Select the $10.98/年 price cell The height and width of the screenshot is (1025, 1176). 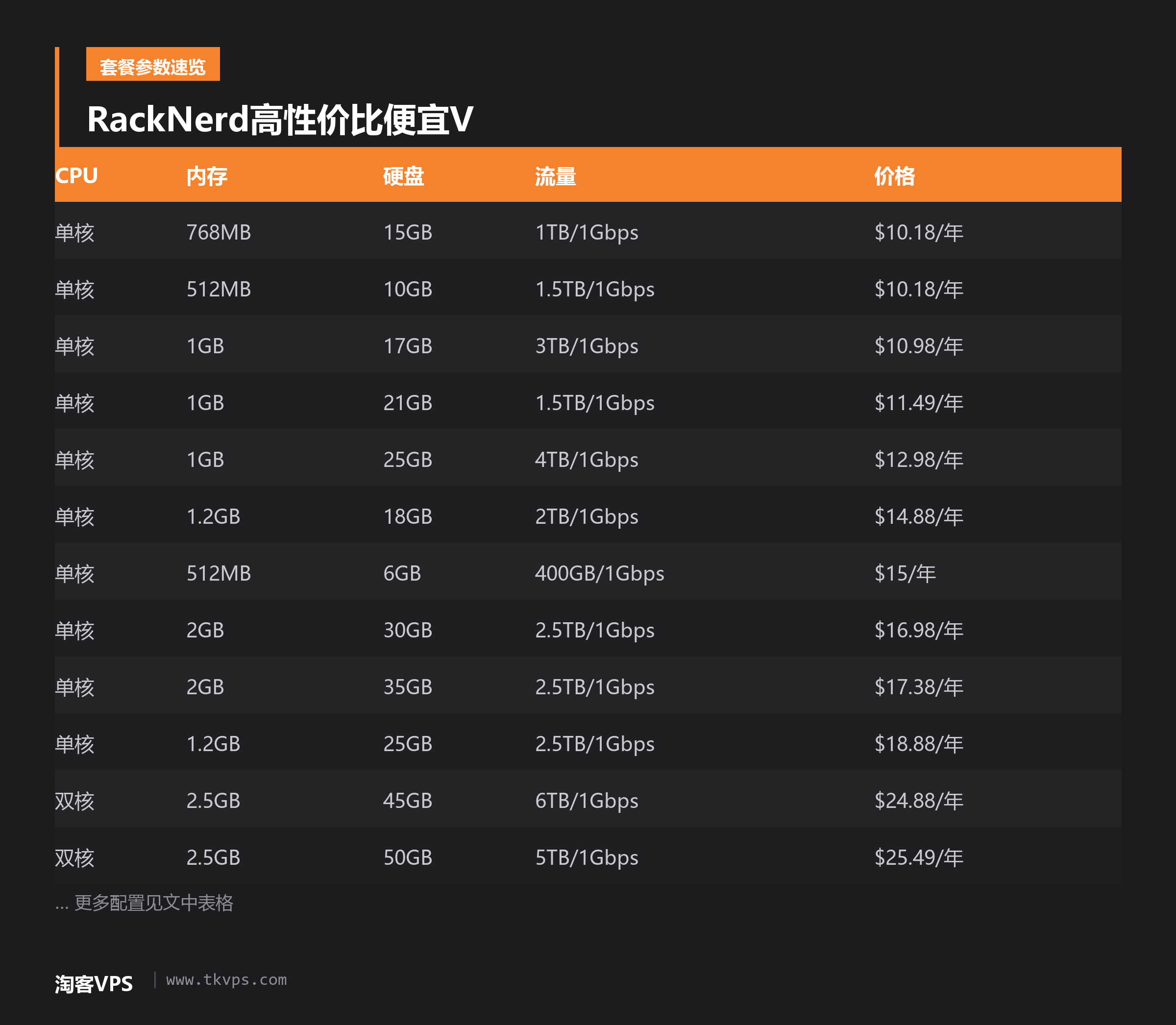point(919,345)
